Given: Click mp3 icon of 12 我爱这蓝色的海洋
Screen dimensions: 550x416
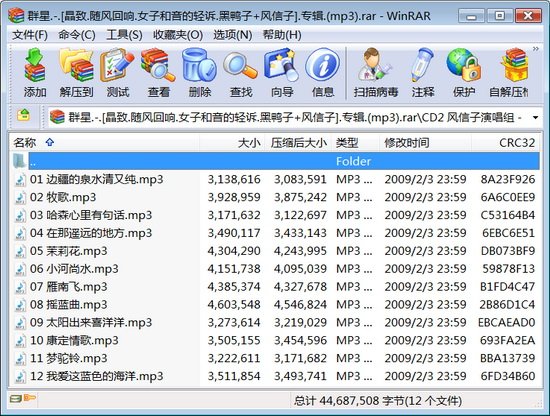Looking at the screenshot, I should [20, 376].
